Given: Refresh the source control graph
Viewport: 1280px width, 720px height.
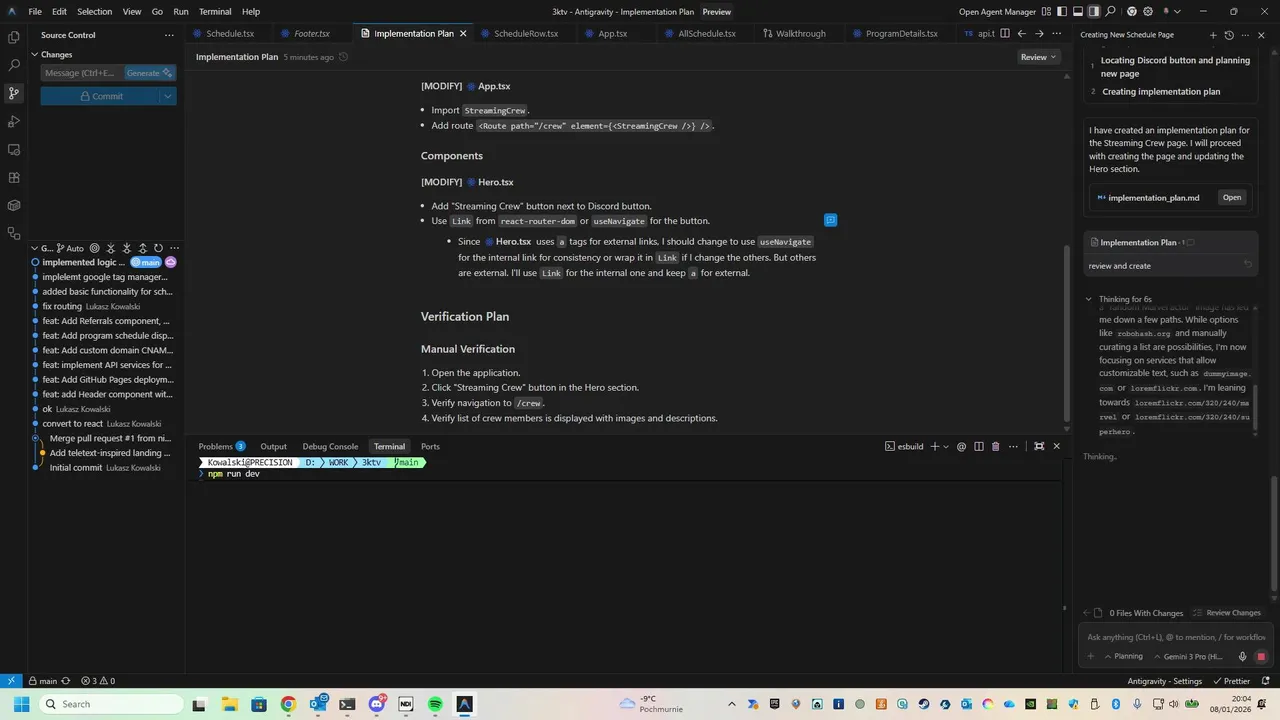Looking at the screenshot, I should coord(158,248).
